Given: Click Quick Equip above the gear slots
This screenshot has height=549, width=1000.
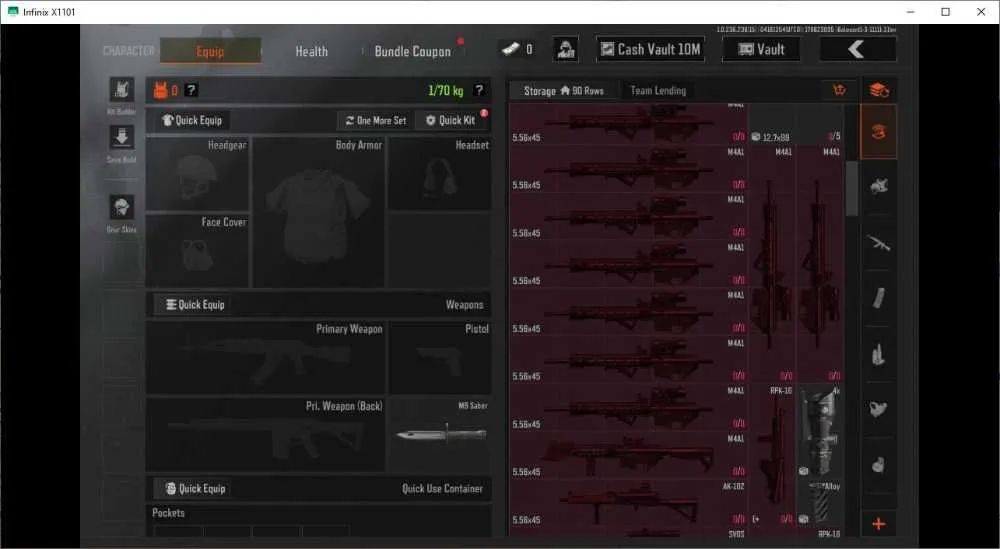Looking at the screenshot, I should (x=192, y=121).
